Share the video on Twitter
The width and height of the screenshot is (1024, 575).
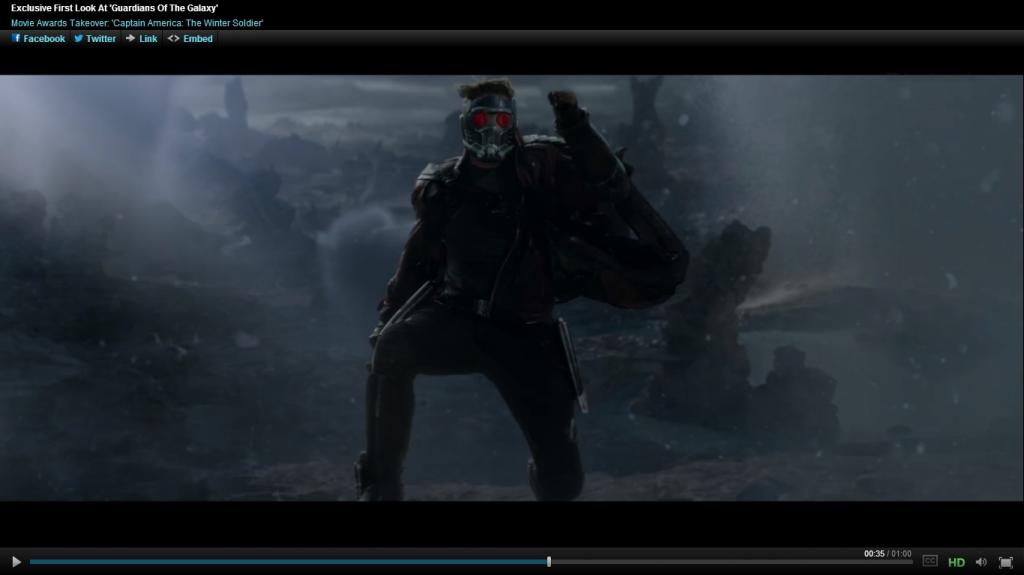[95, 39]
